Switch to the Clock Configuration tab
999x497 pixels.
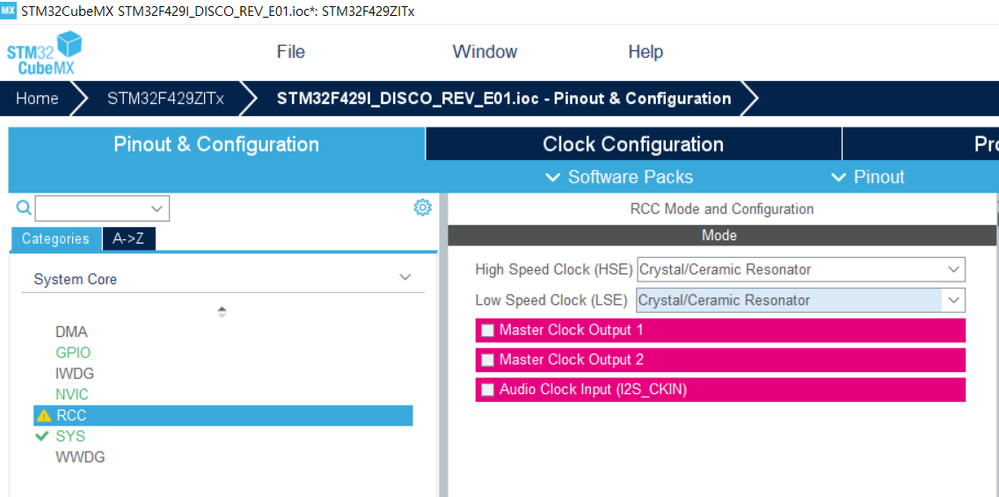633,144
